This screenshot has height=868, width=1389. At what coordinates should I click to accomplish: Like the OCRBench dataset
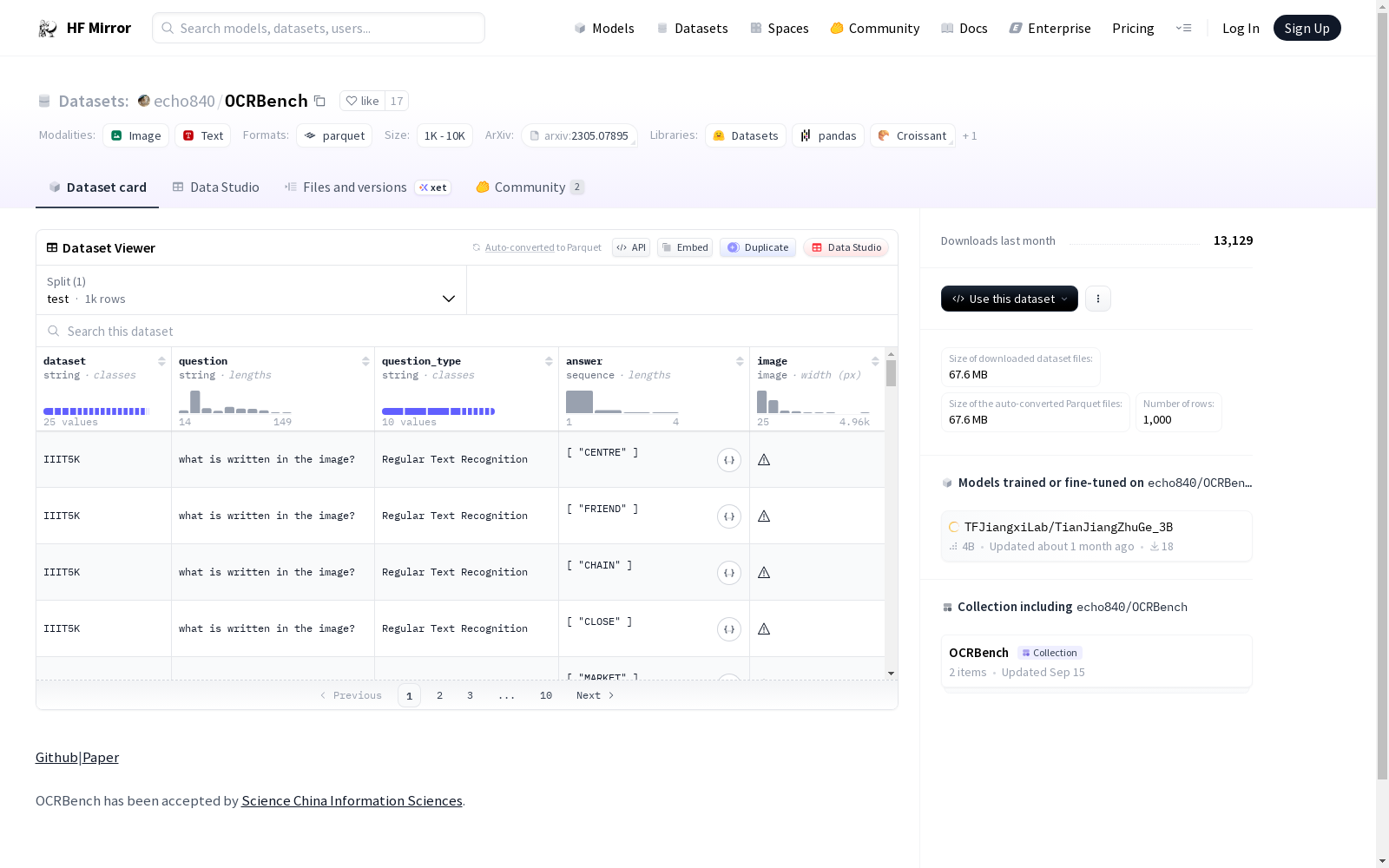363,101
